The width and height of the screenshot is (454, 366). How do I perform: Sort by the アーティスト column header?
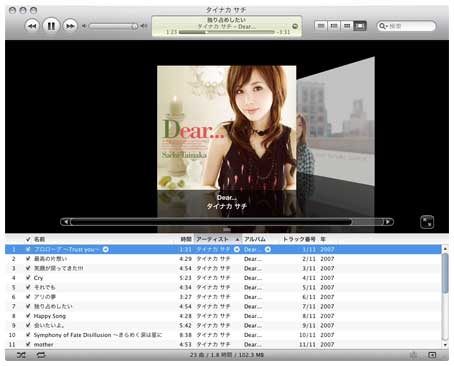click(x=212, y=239)
